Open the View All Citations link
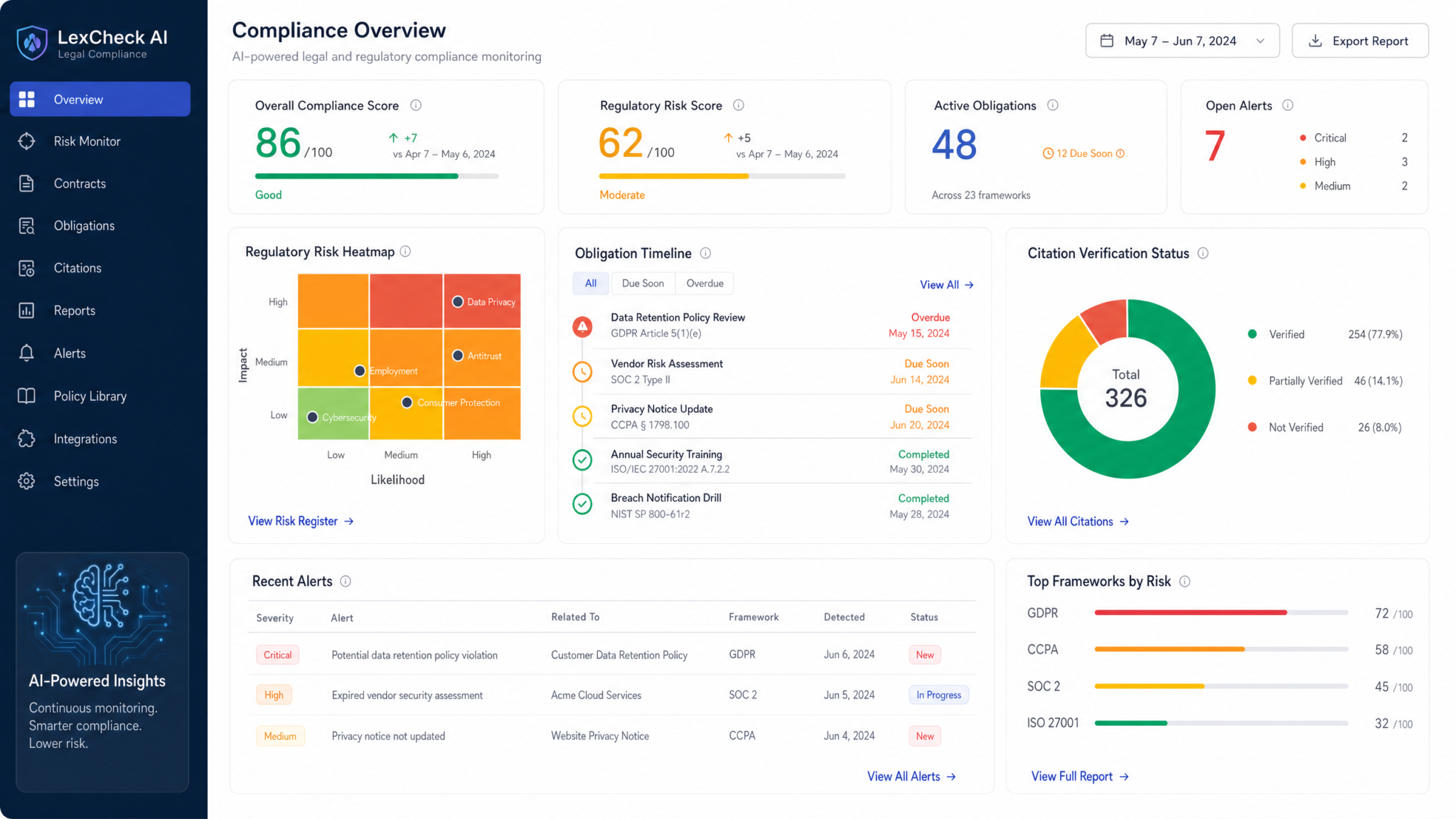 (x=1078, y=521)
